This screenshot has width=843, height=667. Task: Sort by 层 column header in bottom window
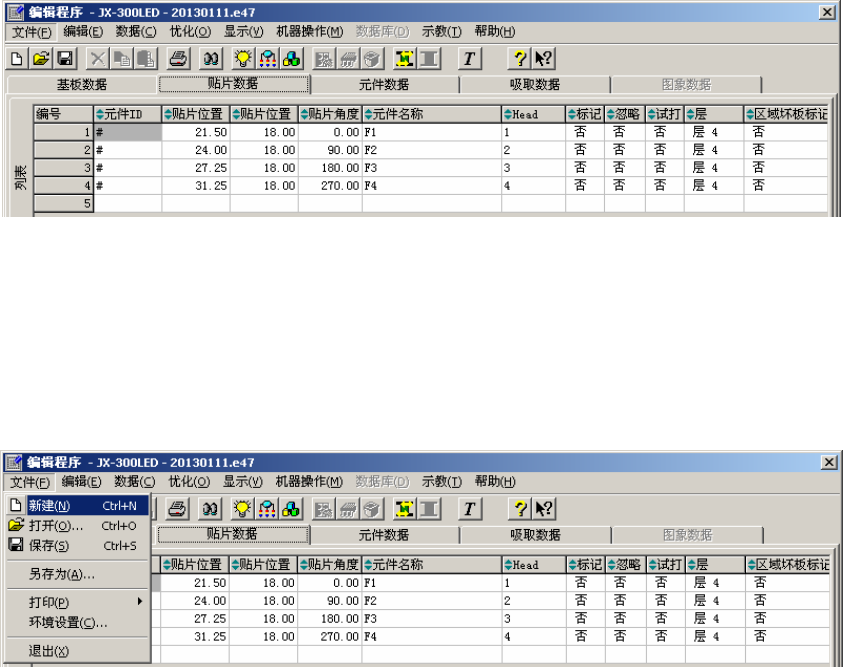715,564
